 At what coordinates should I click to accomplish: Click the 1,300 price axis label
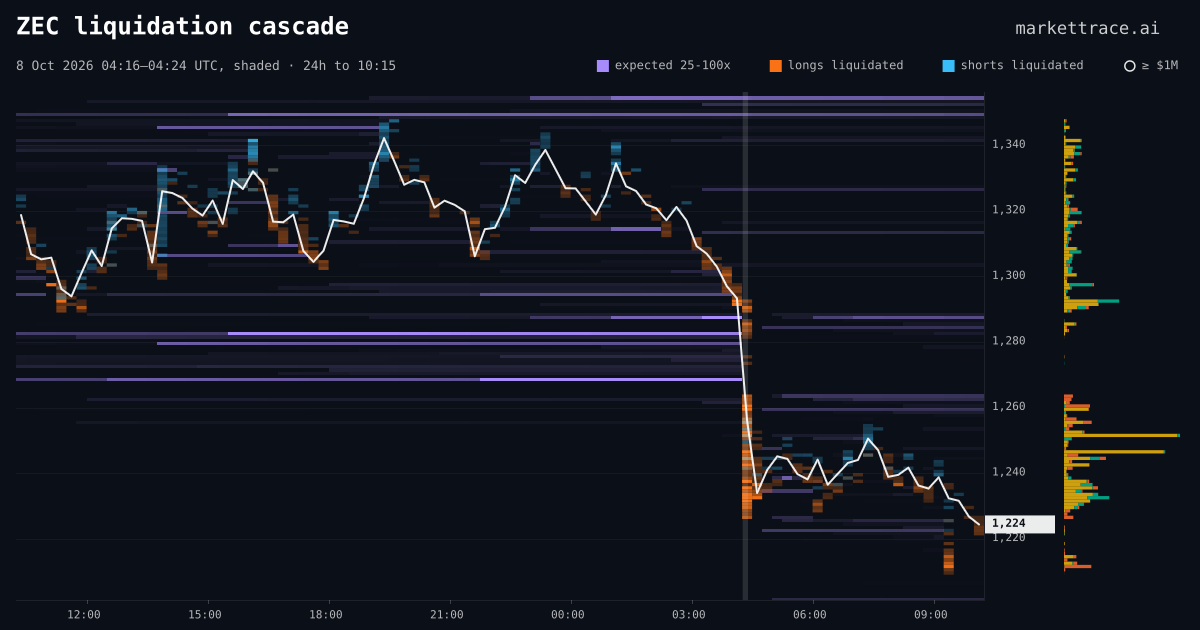pos(1009,275)
